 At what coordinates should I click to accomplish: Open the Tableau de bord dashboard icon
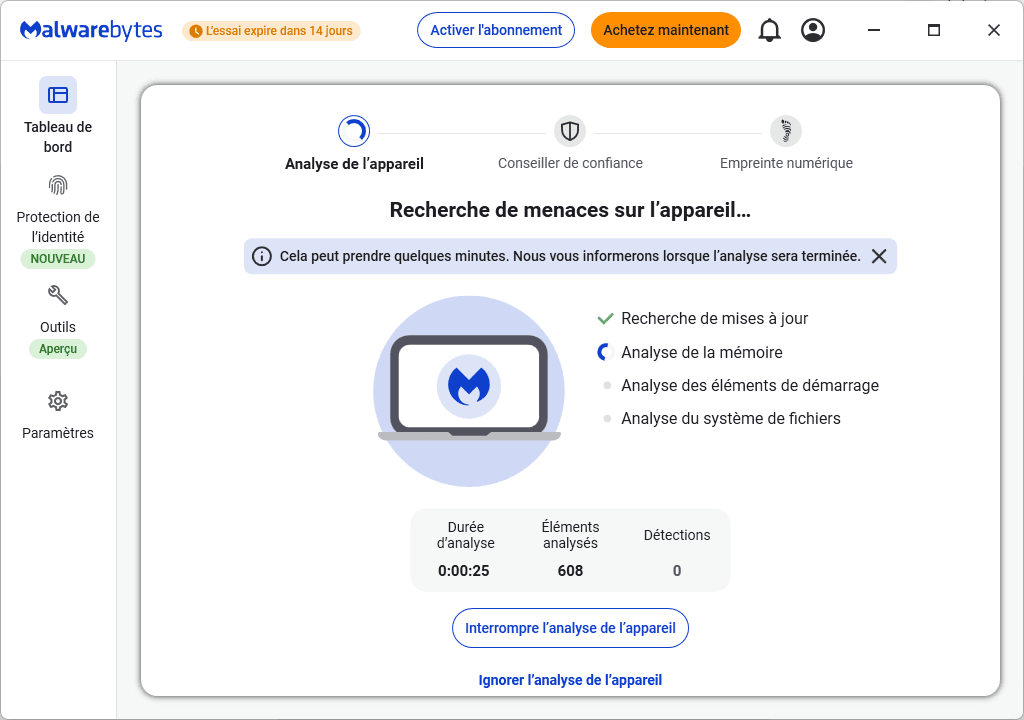click(57, 95)
